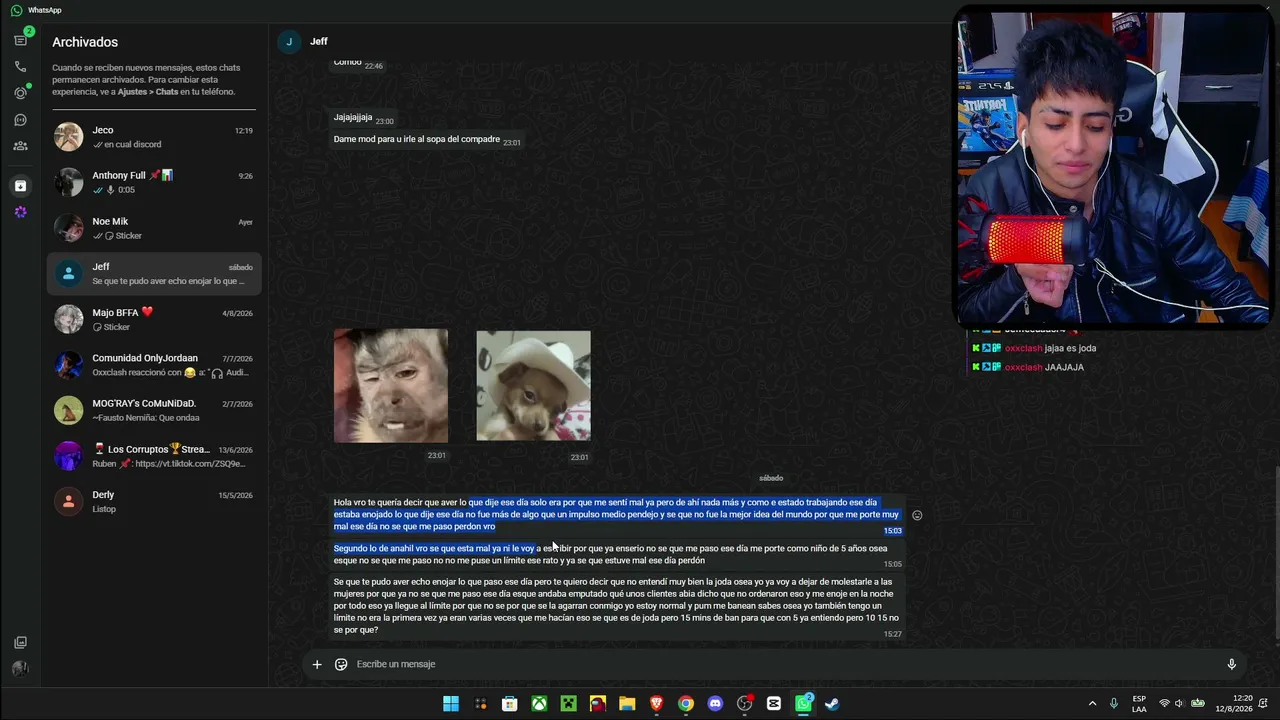Open Brave browser from taskbar
Viewport: 1280px width, 720px height.
click(x=656, y=704)
